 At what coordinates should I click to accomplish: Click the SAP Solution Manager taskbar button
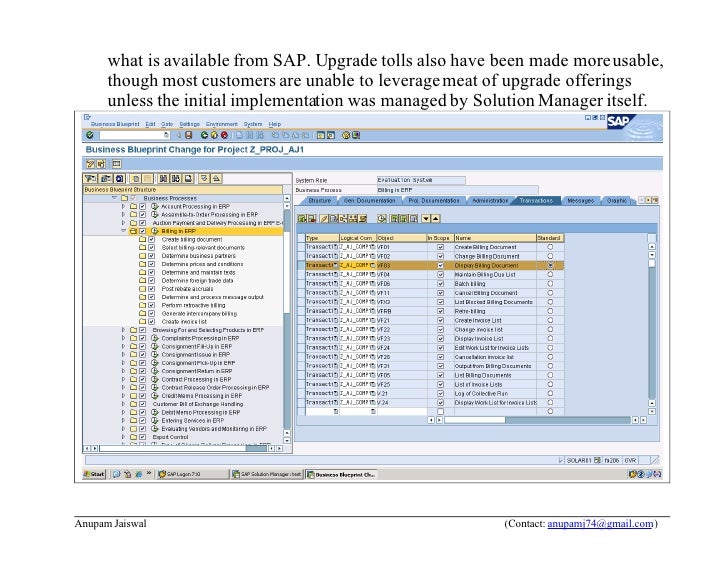coord(267,474)
